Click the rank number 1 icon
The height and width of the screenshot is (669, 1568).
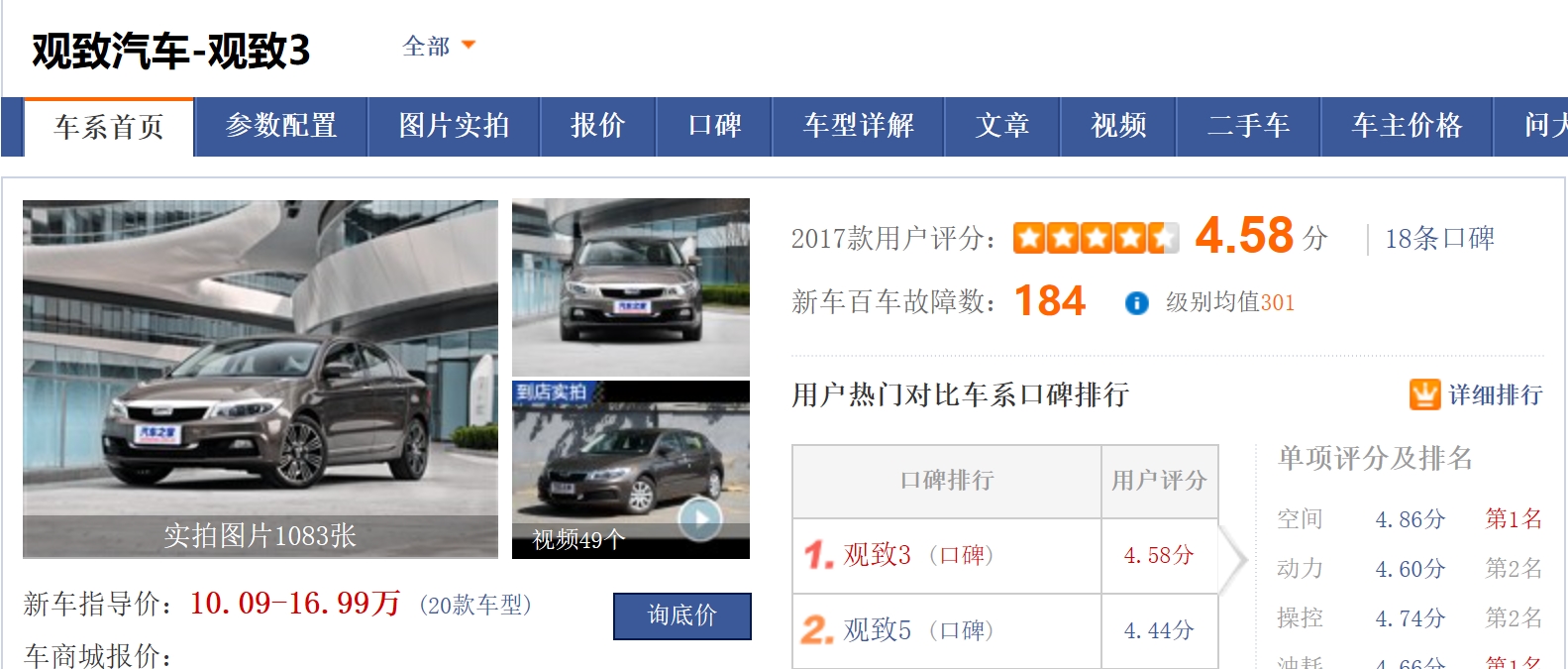click(x=819, y=555)
